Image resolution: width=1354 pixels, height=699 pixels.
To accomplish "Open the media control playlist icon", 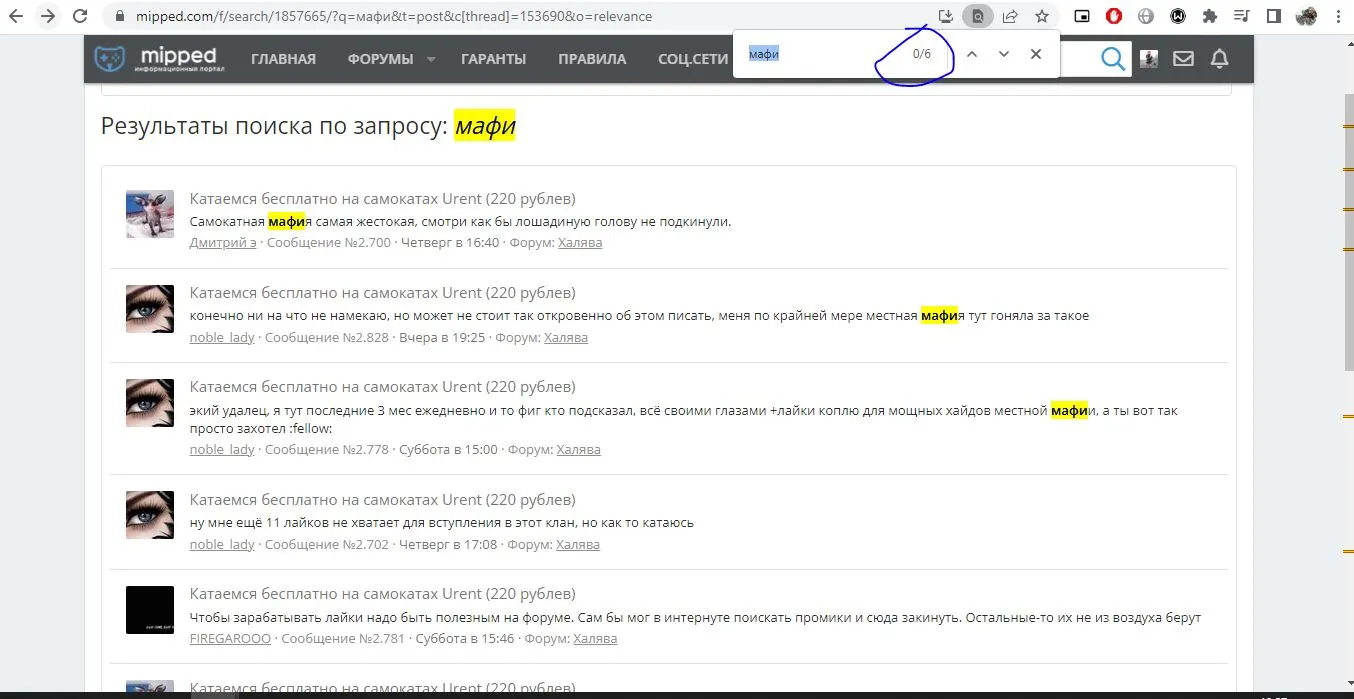I will (1242, 16).
